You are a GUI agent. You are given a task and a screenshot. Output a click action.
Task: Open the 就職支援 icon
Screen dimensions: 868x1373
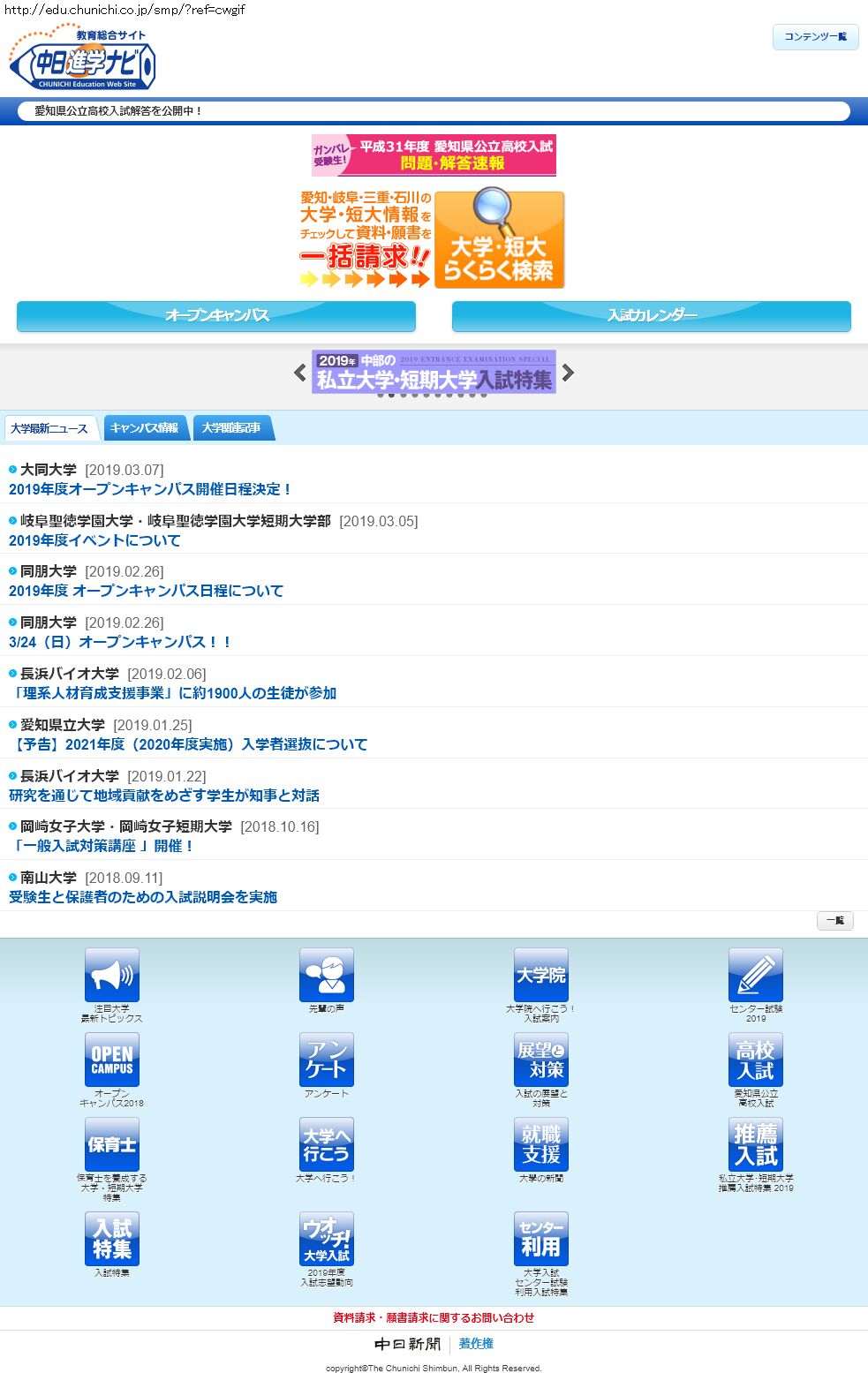[x=540, y=1144]
